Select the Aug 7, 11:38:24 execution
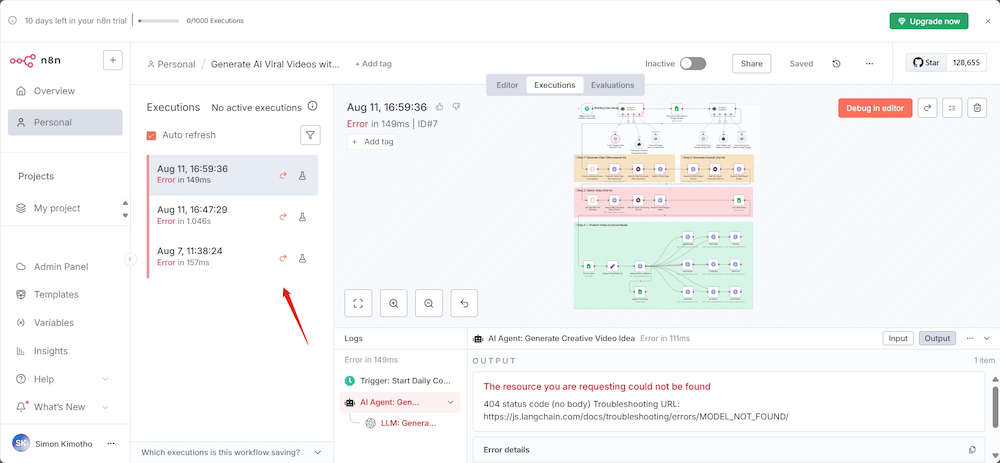Image resolution: width=1000 pixels, height=463 pixels. click(232, 256)
